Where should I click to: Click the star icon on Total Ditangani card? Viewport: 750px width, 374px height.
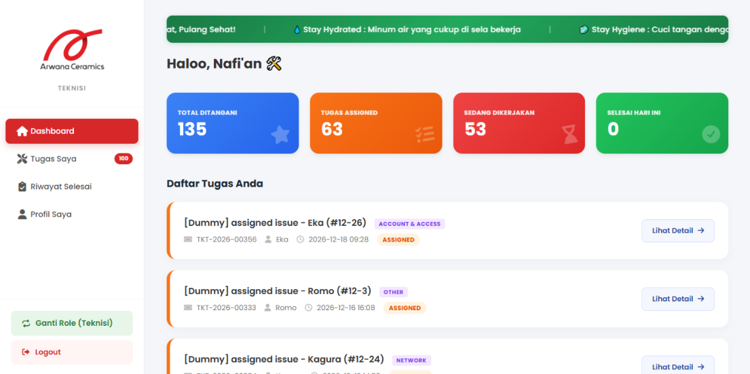point(280,135)
